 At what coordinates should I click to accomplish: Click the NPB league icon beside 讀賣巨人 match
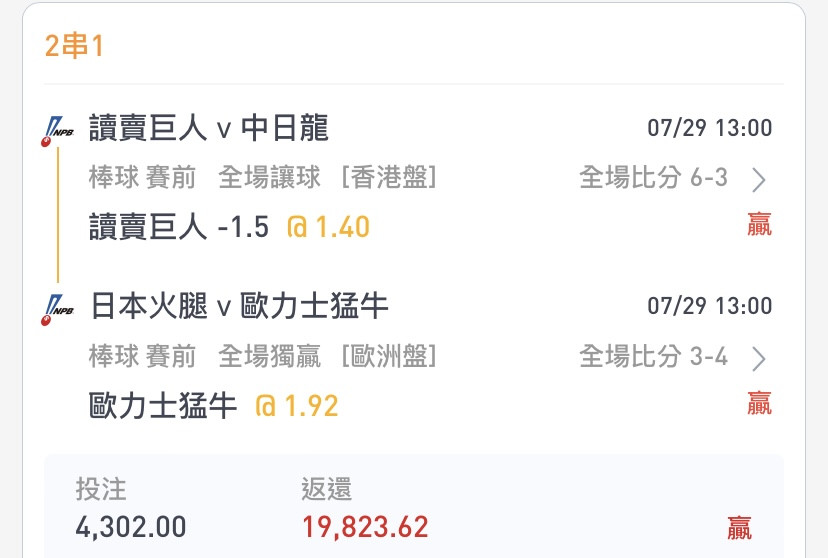pos(58,131)
